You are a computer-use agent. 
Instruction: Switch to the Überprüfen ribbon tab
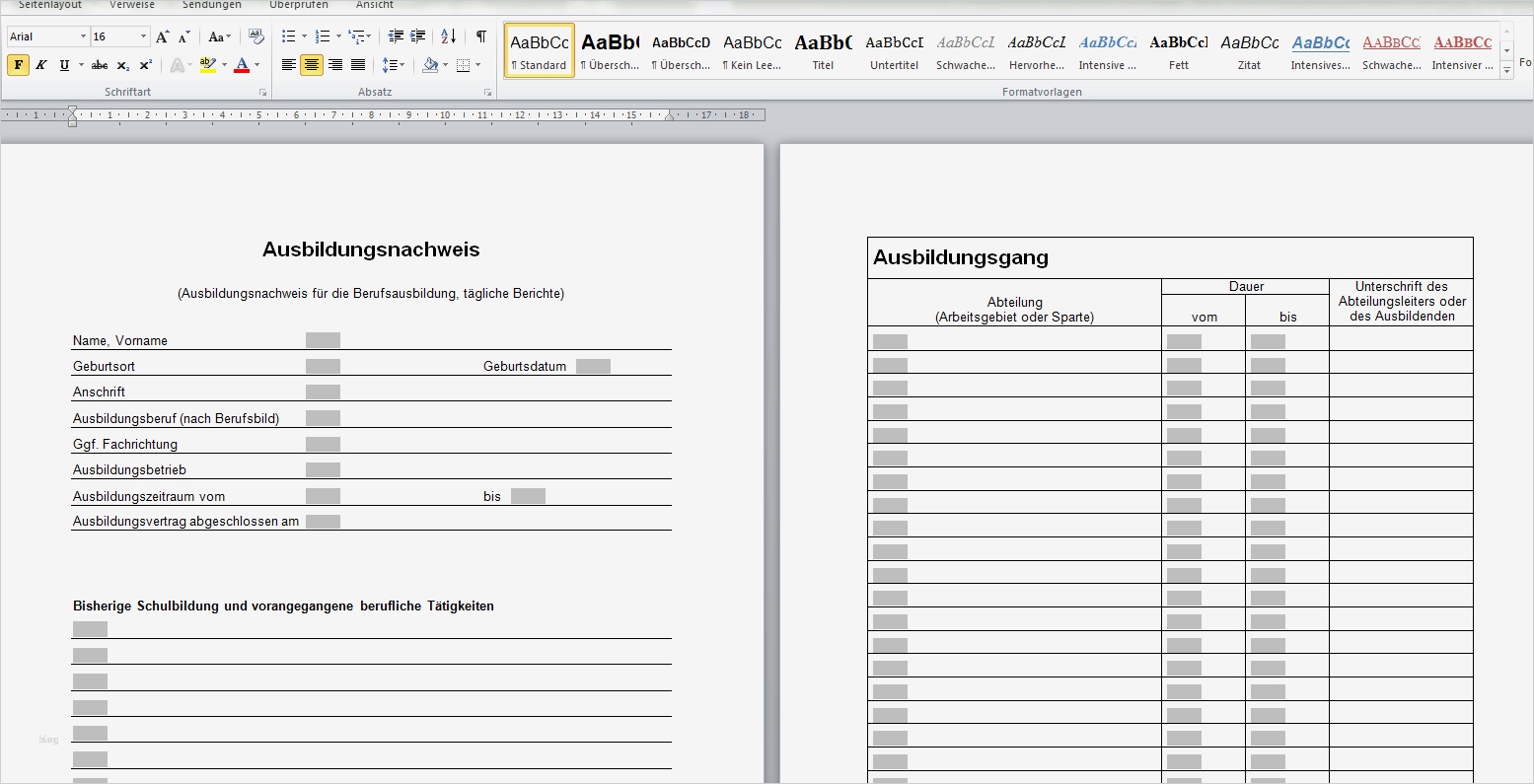coord(298,5)
